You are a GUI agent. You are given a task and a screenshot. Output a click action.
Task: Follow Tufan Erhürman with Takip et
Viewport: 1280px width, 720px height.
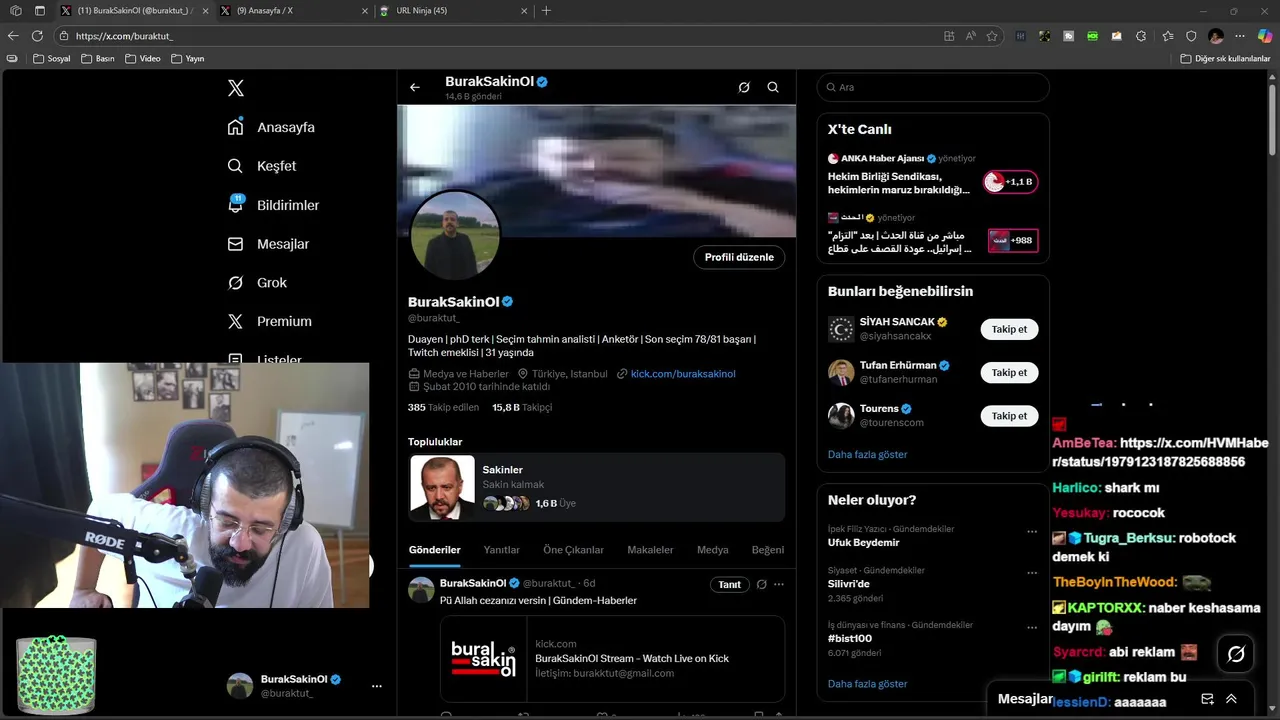pos(1009,372)
